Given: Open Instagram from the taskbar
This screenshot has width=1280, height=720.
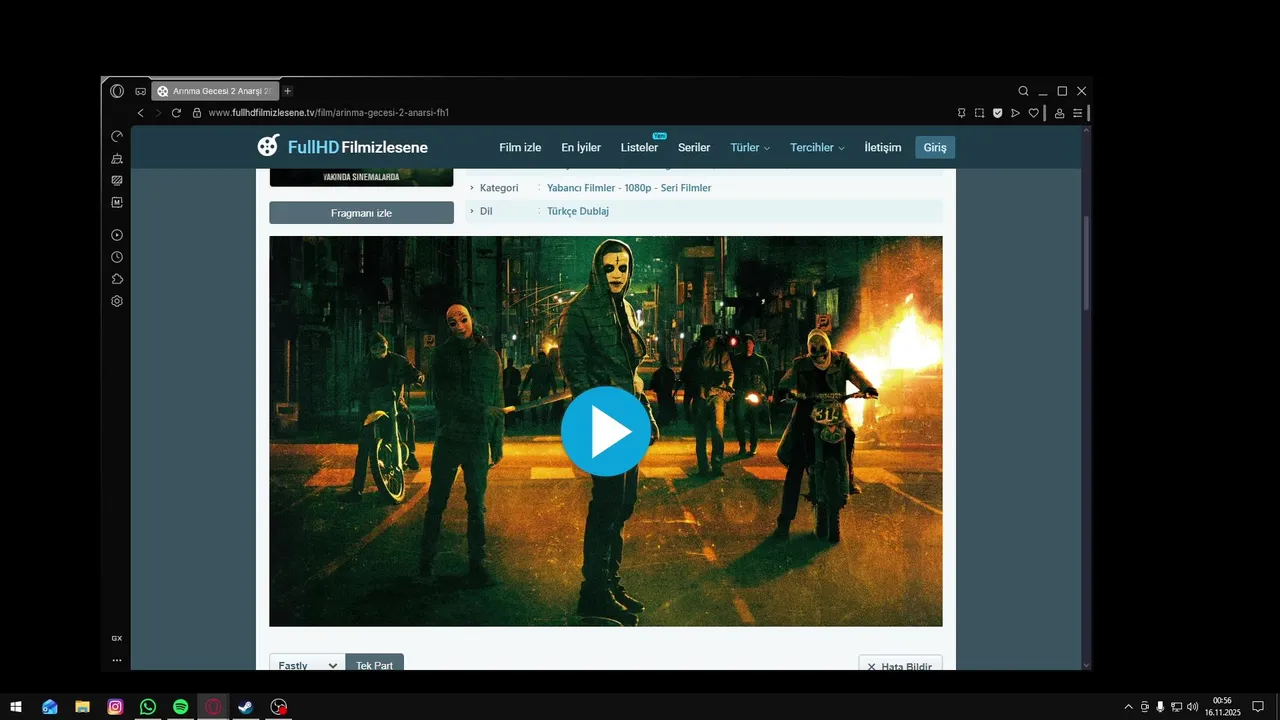Looking at the screenshot, I should 115,707.
